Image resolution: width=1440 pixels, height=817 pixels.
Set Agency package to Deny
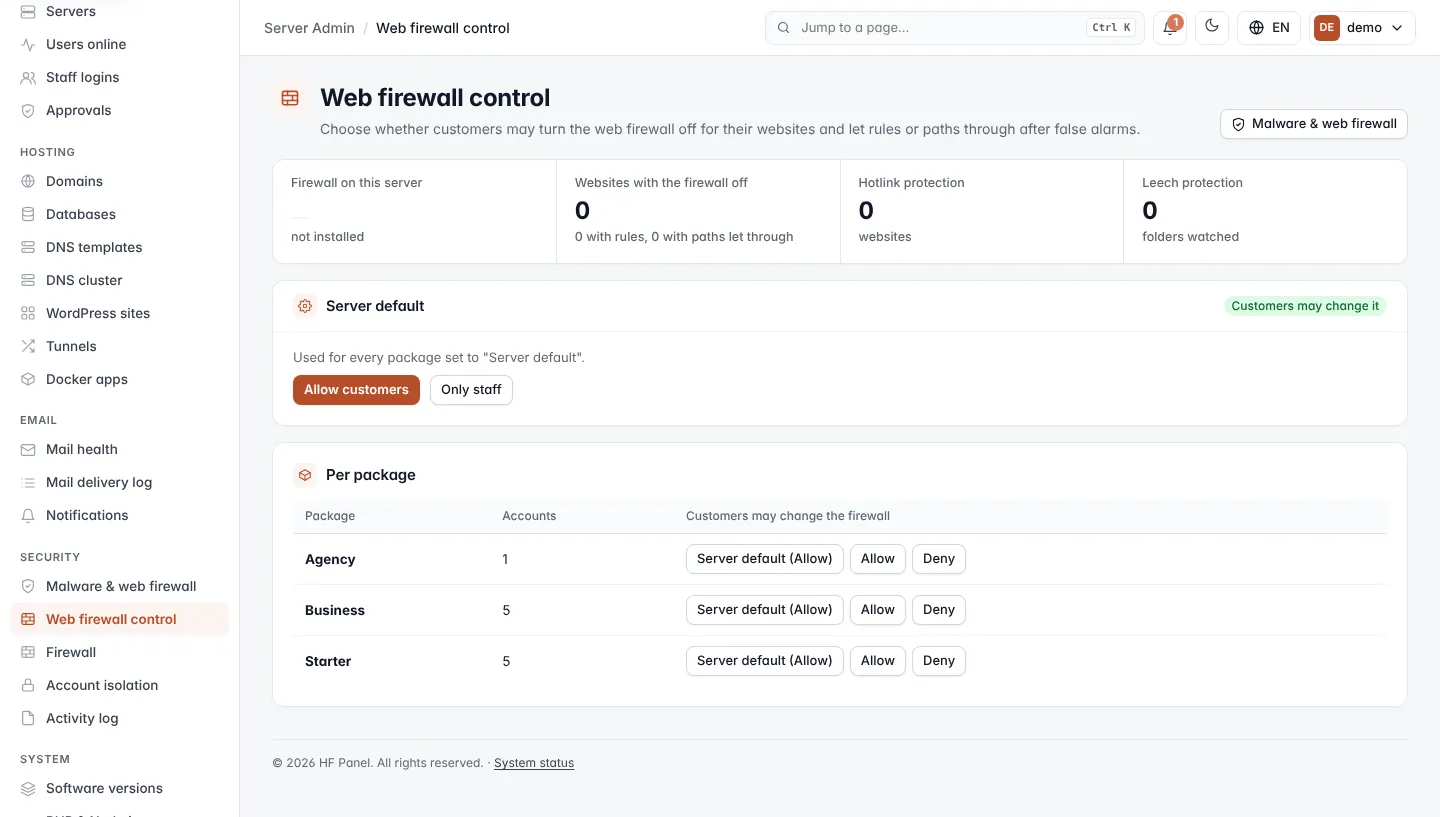pos(939,559)
